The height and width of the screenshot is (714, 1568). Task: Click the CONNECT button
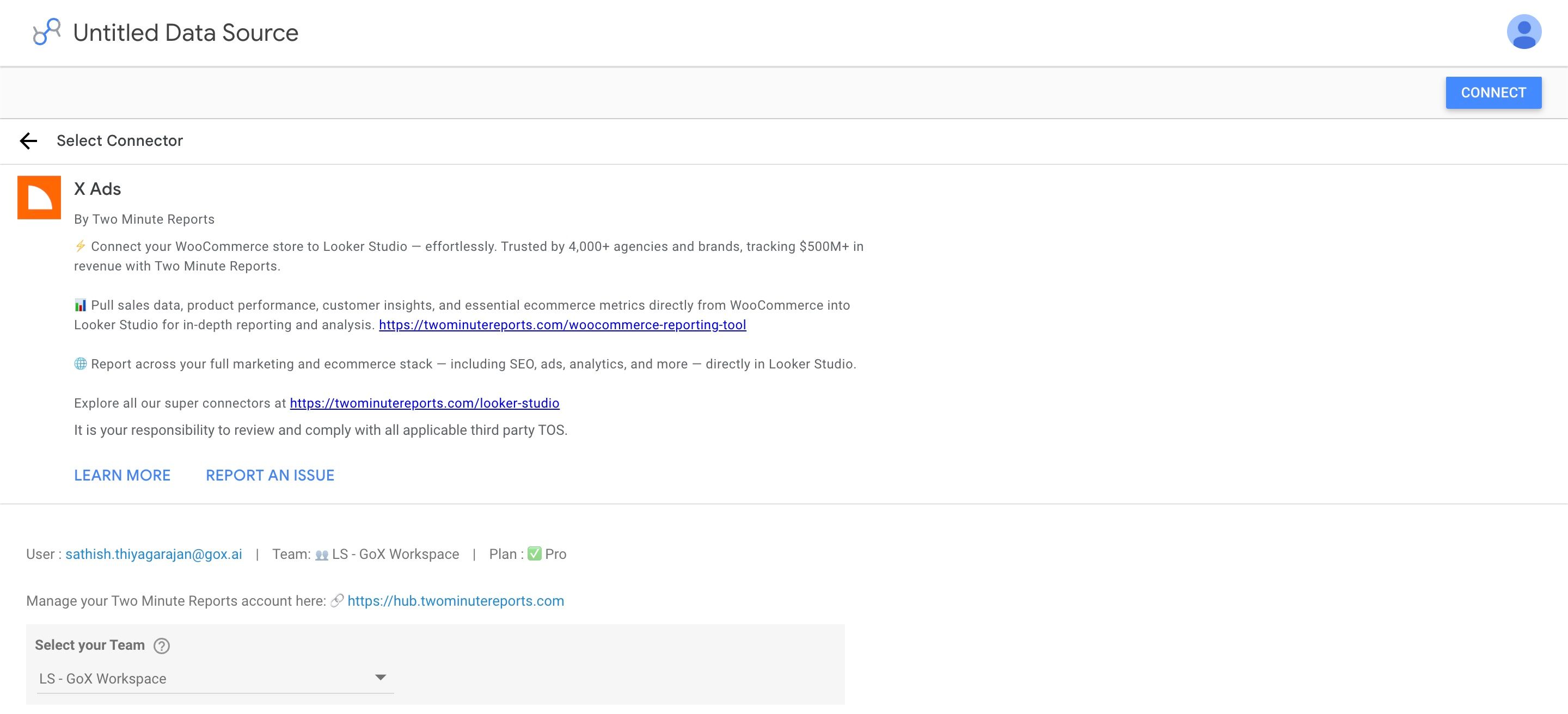[x=1494, y=93]
